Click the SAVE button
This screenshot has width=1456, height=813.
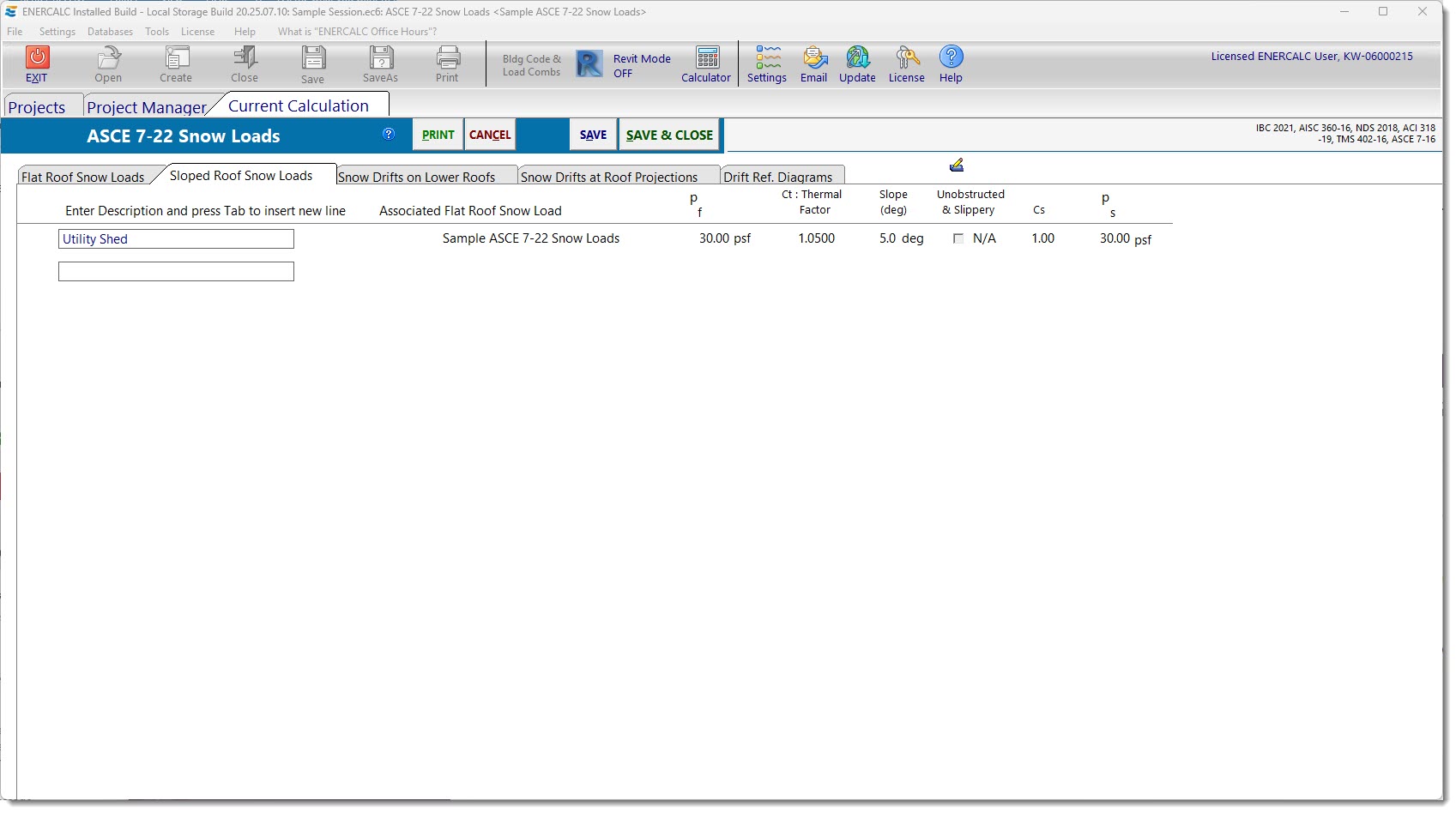coord(593,135)
